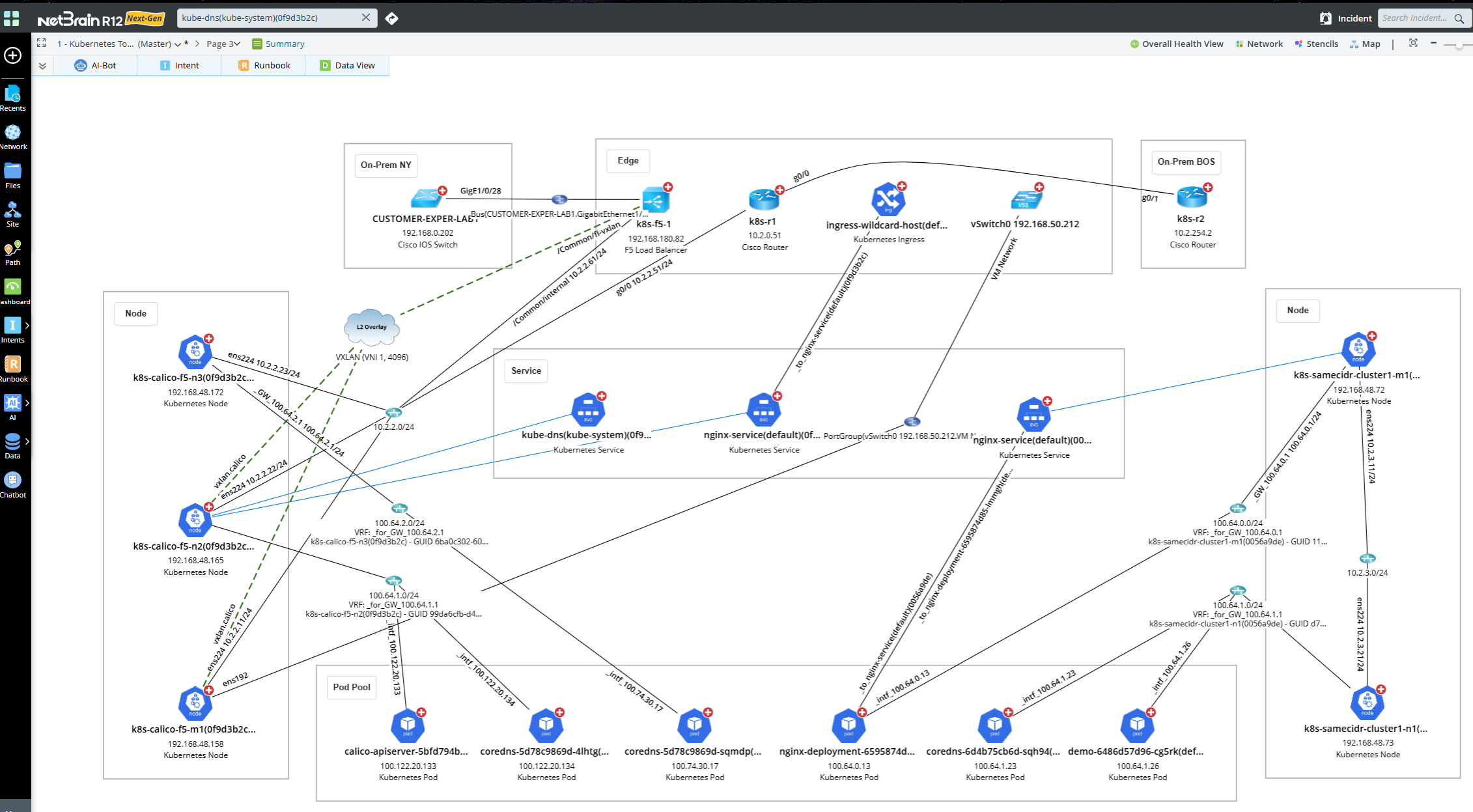
Task: Click the k8s-f5-1 load balancer icon
Action: point(654,201)
